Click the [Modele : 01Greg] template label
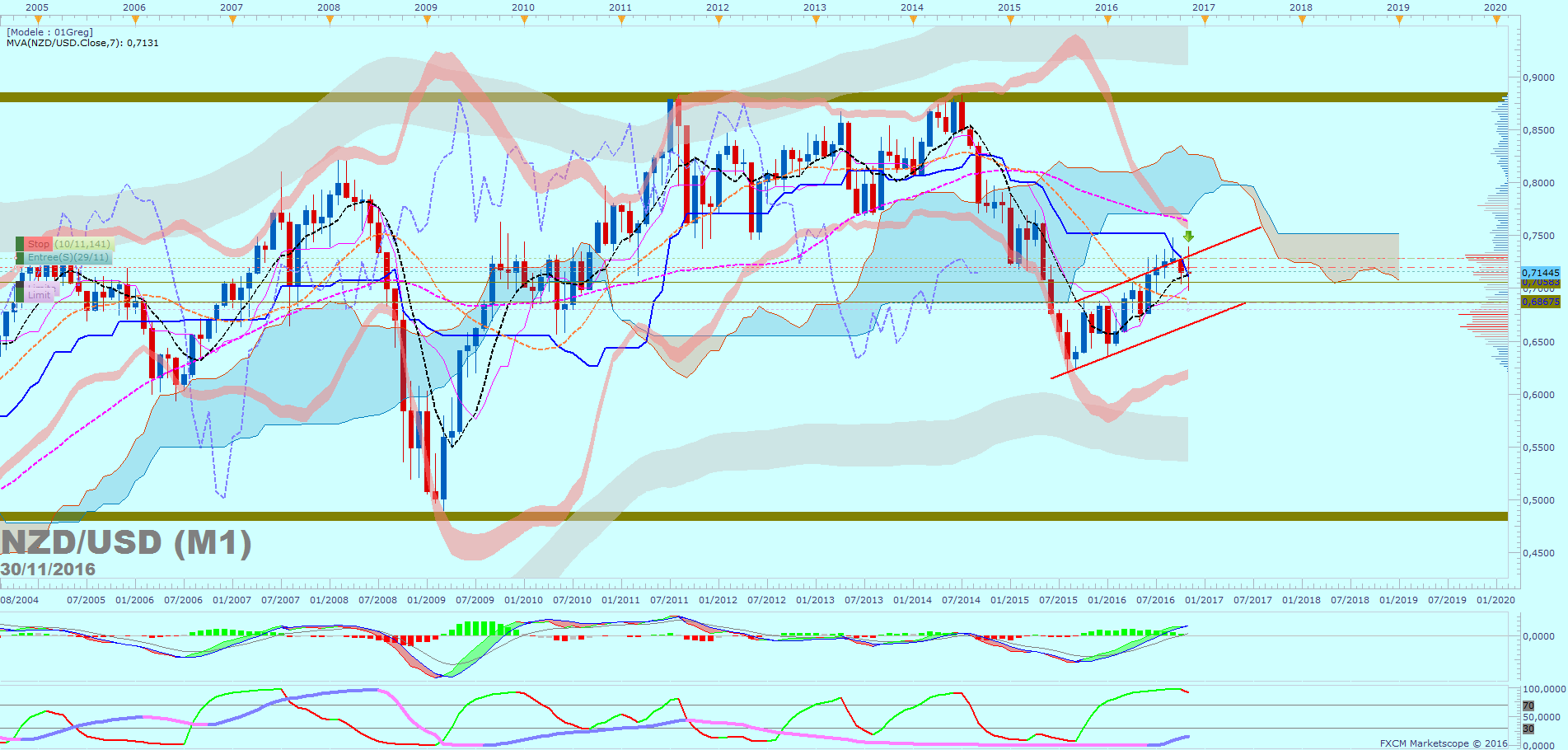1568x750 pixels. [x=50, y=32]
